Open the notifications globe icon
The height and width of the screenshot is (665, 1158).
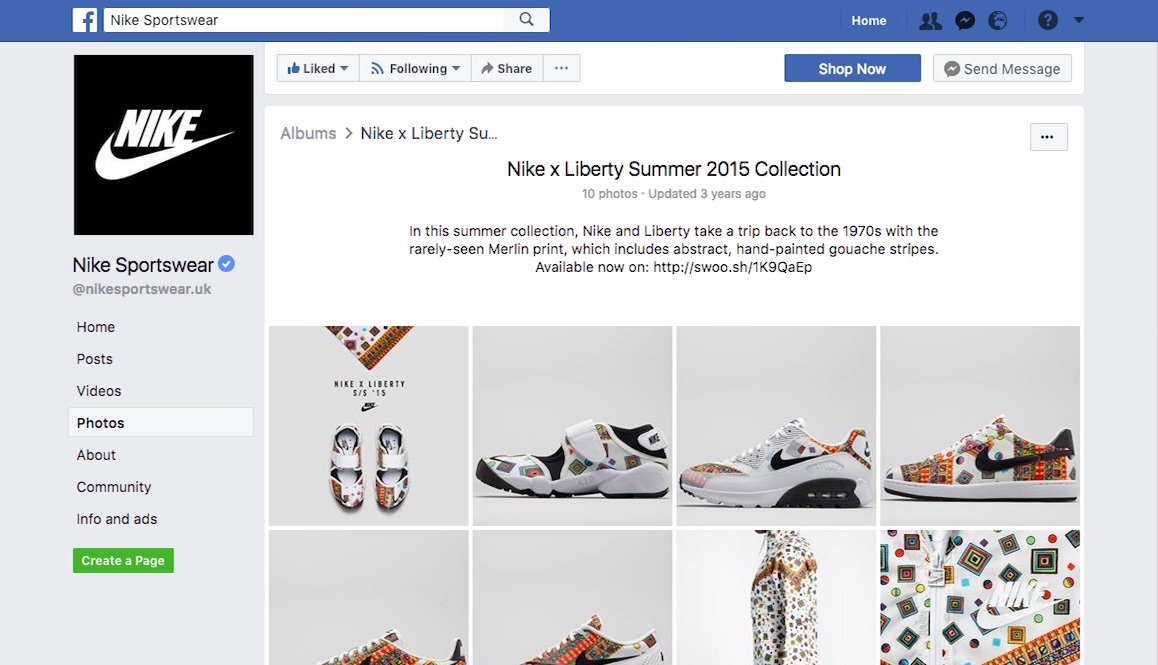997,21
